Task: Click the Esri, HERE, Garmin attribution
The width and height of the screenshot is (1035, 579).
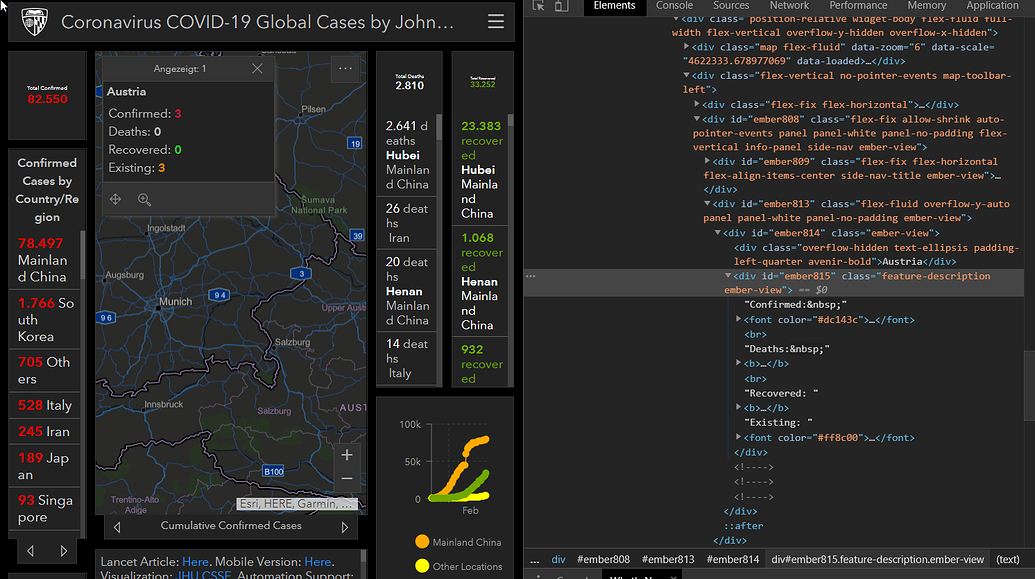Action: [297, 504]
